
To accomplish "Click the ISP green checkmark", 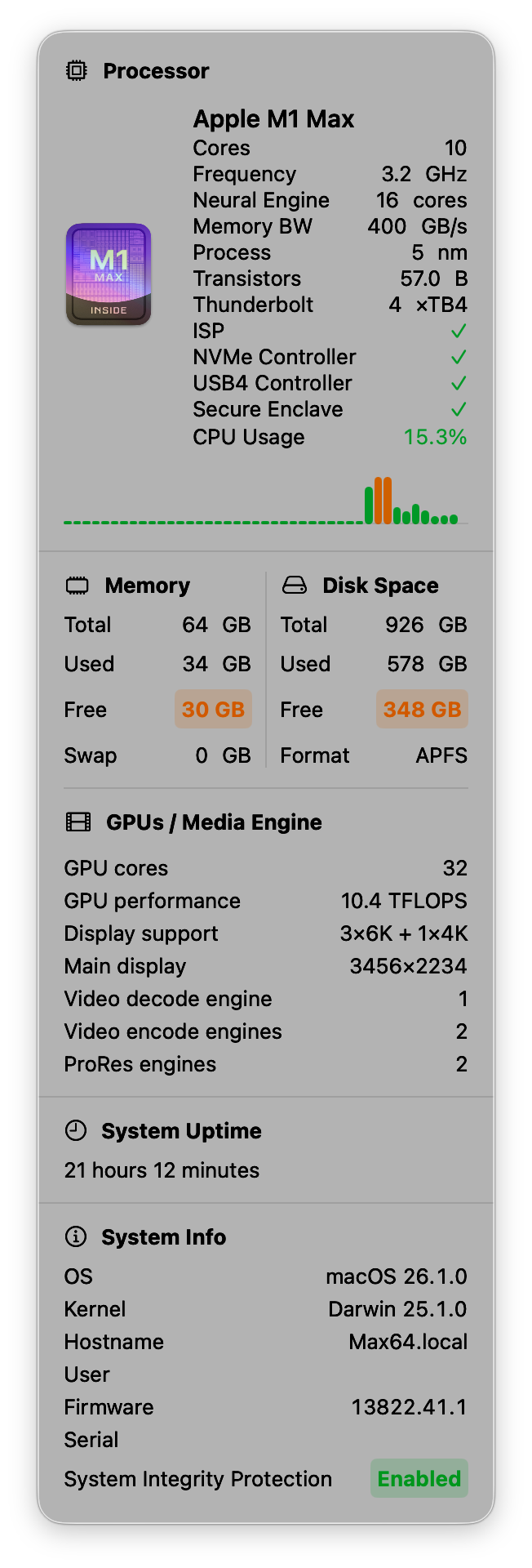I will point(459,331).
